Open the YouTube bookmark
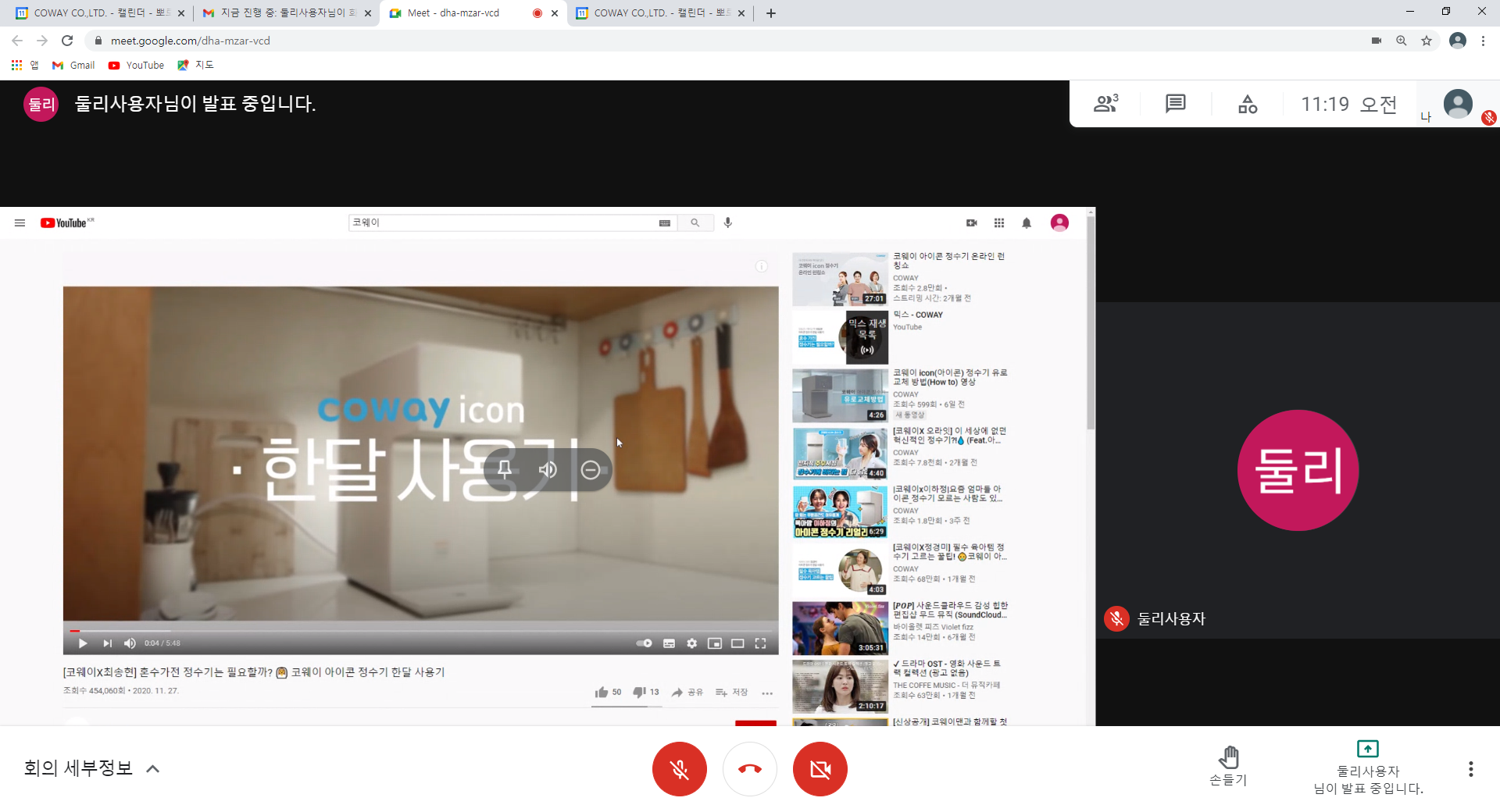This screenshot has width=1500, height=812. coord(137,66)
